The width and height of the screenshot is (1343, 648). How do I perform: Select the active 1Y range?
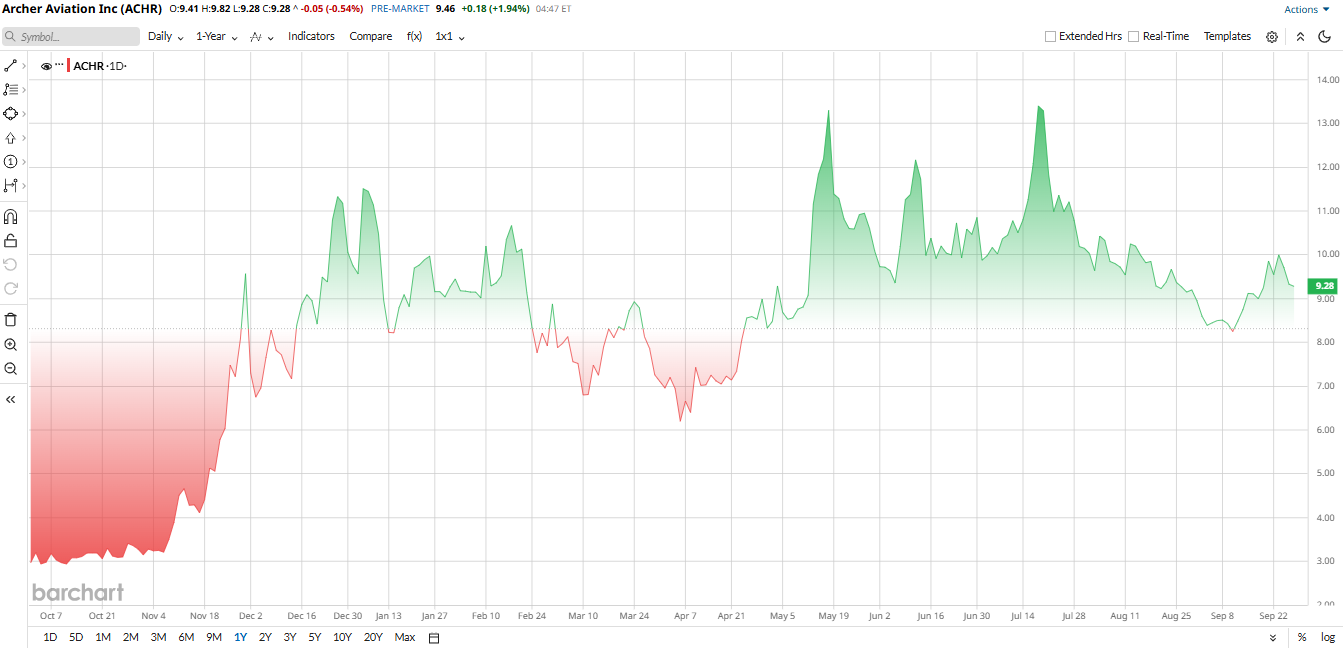[x=240, y=637]
